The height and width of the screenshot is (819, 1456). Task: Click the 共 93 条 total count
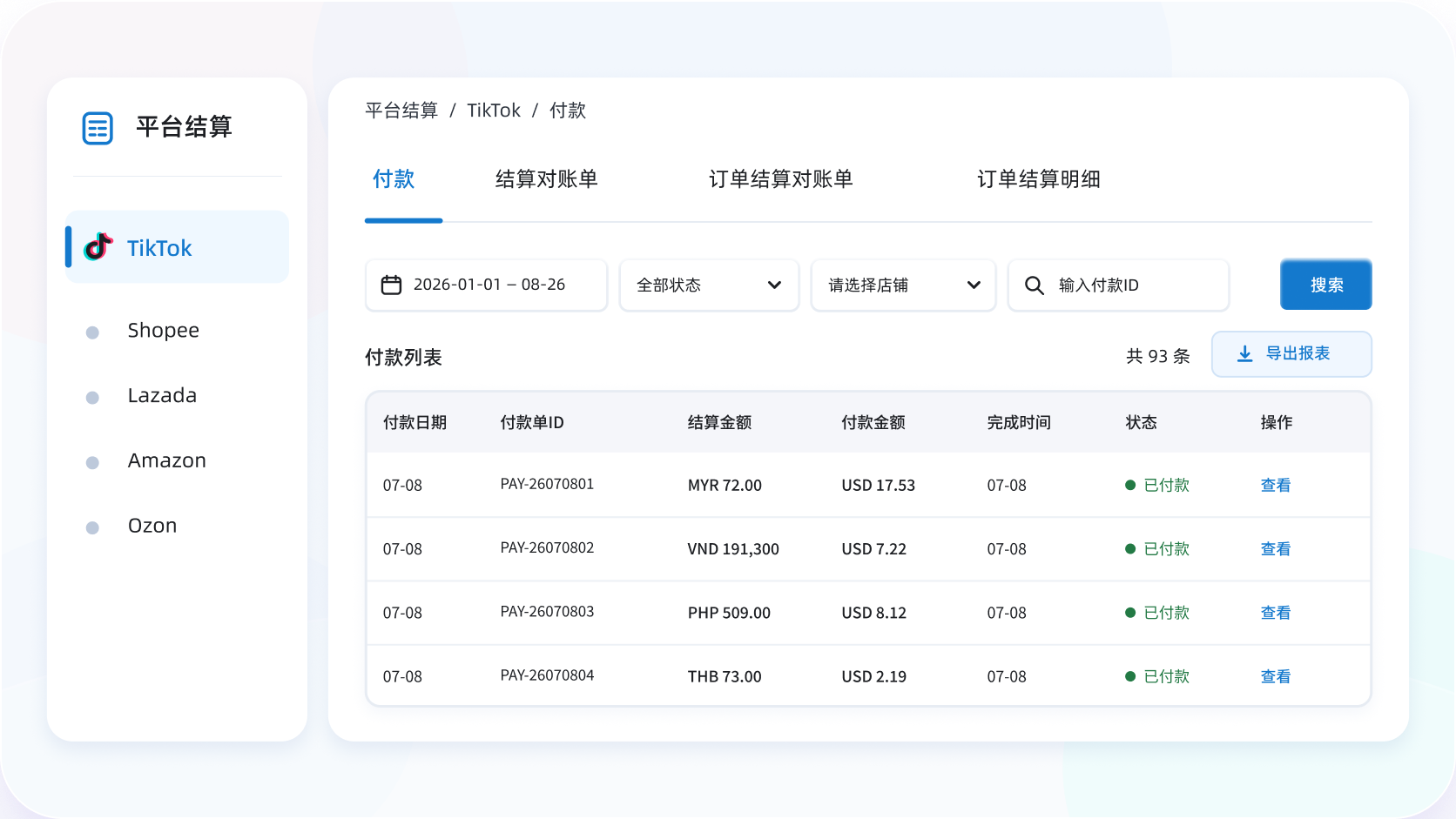(1157, 356)
